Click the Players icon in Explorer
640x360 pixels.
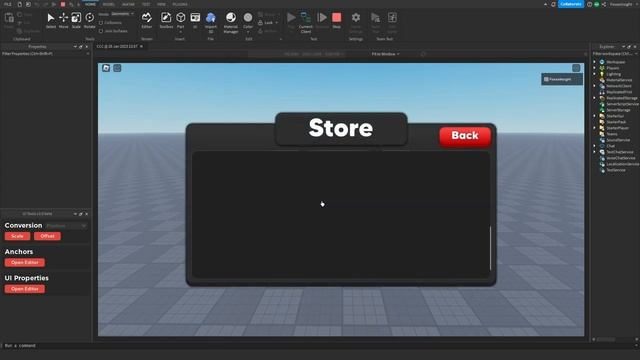pyautogui.click(x=602, y=68)
